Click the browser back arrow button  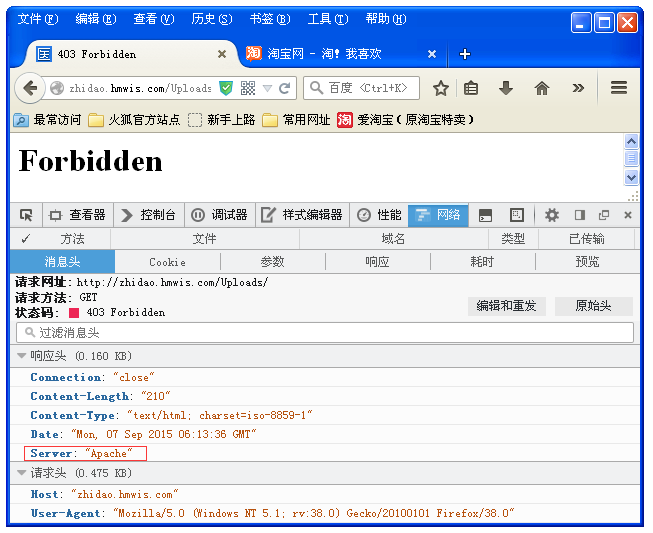point(30,88)
